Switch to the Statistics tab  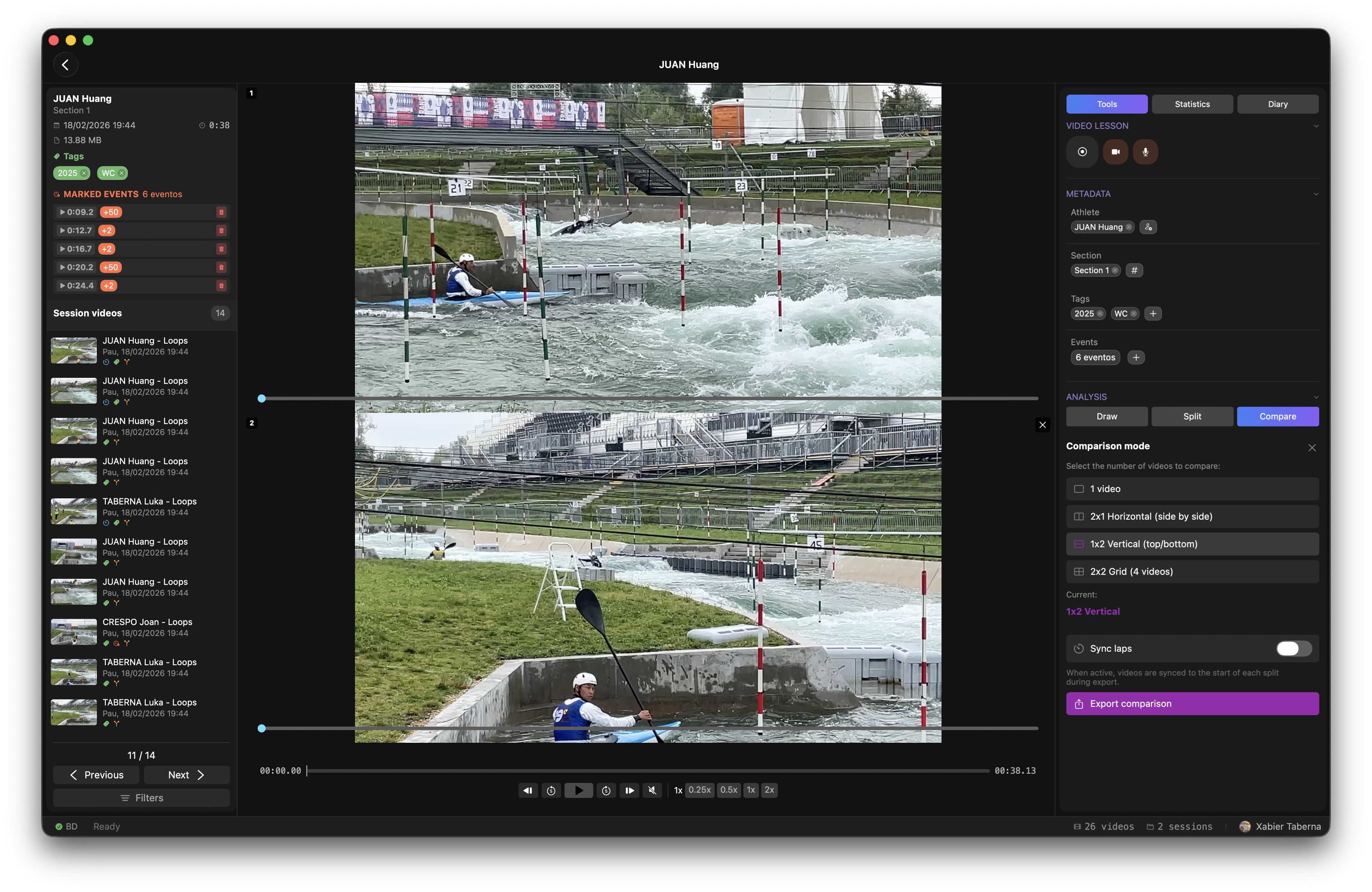pos(1192,104)
